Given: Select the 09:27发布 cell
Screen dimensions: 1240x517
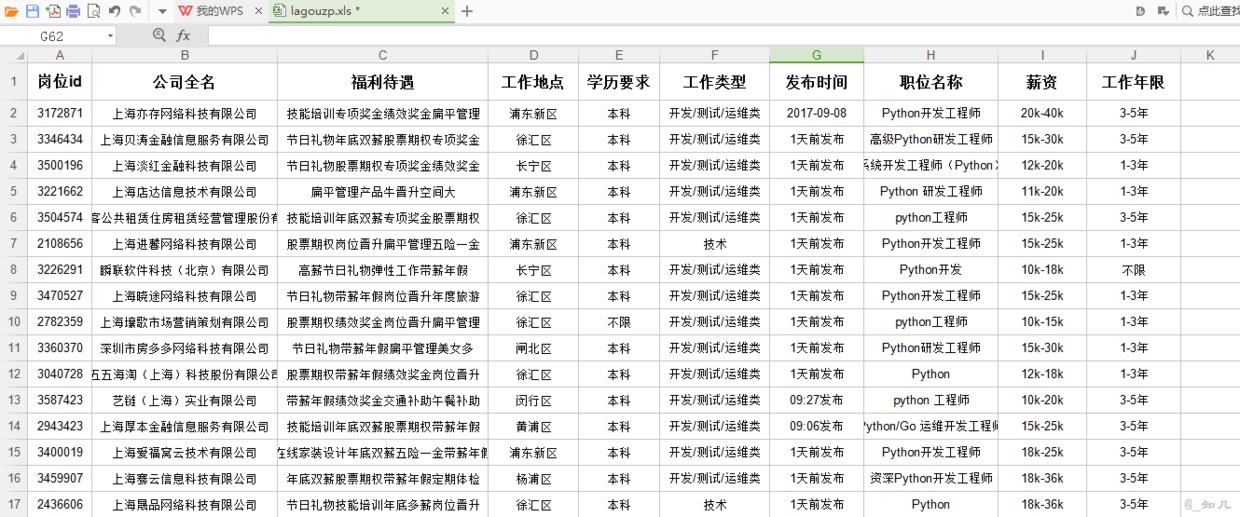Looking at the screenshot, I should coord(817,400).
